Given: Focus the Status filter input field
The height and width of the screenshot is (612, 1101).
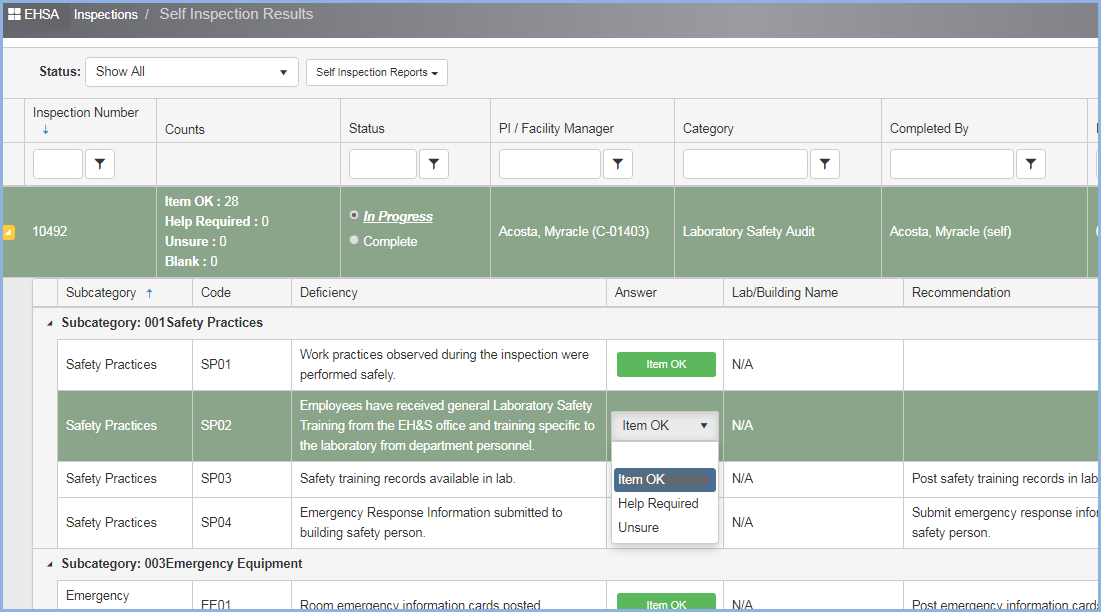Looking at the screenshot, I should 383,164.
